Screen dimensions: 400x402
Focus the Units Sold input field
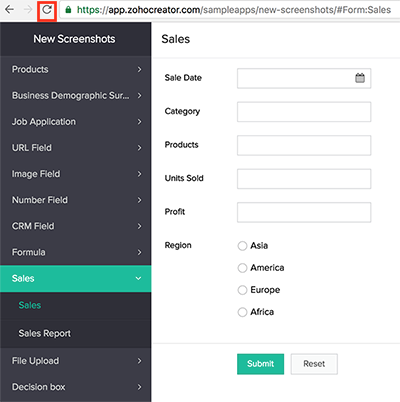pyautogui.click(x=304, y=179)
